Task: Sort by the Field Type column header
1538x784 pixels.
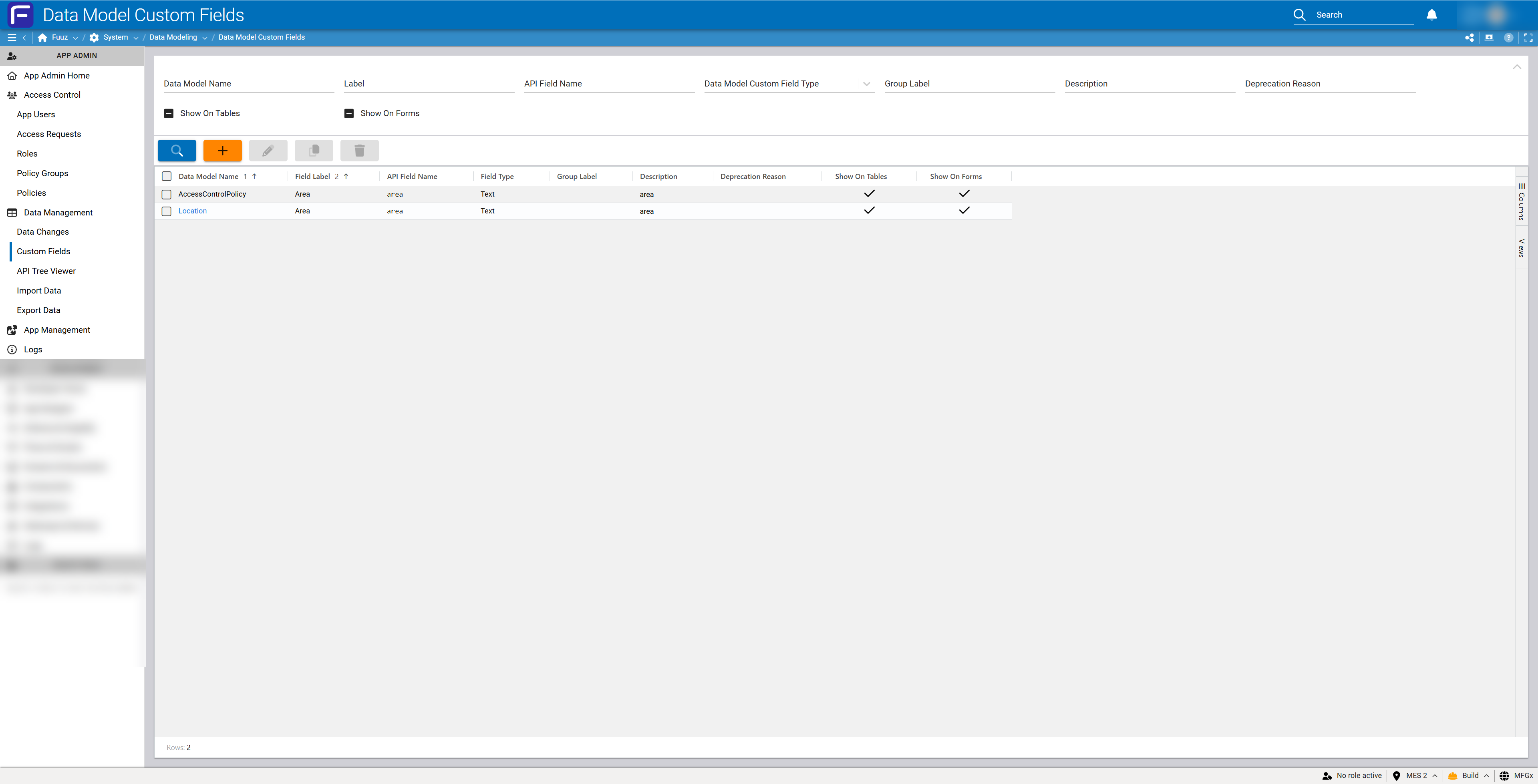Action: point(497,177)
